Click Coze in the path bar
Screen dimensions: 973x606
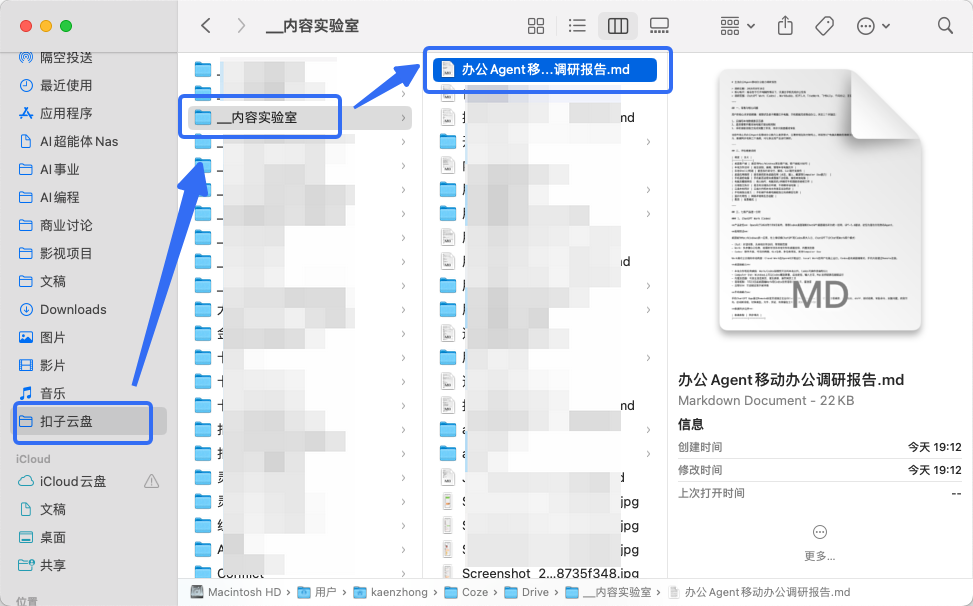point(466,592)
